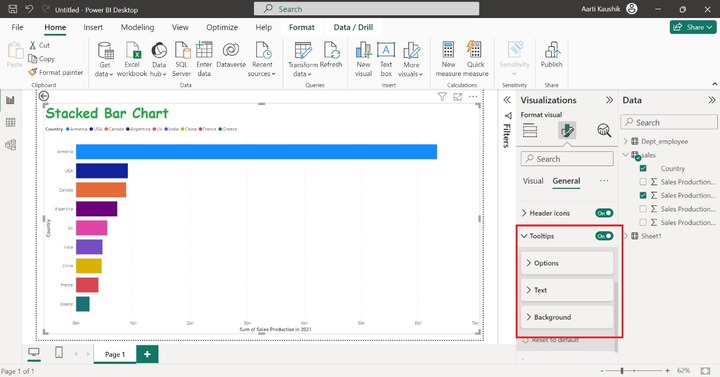Collapse the sales table
The width and height of the screenshot is (720, 377).
[625, 155]
